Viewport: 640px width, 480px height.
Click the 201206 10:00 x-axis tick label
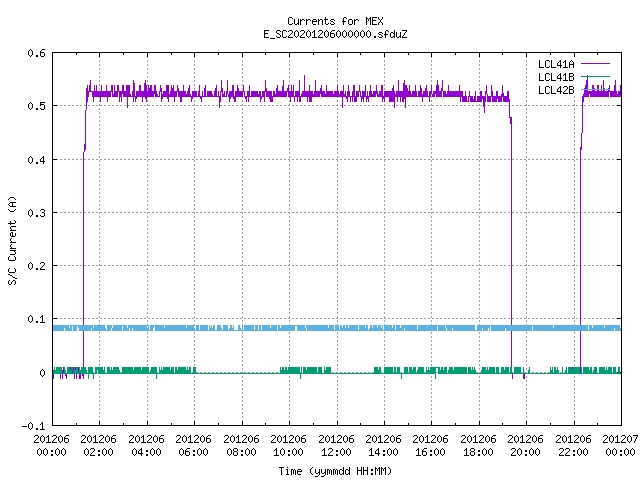coord(289,445)
